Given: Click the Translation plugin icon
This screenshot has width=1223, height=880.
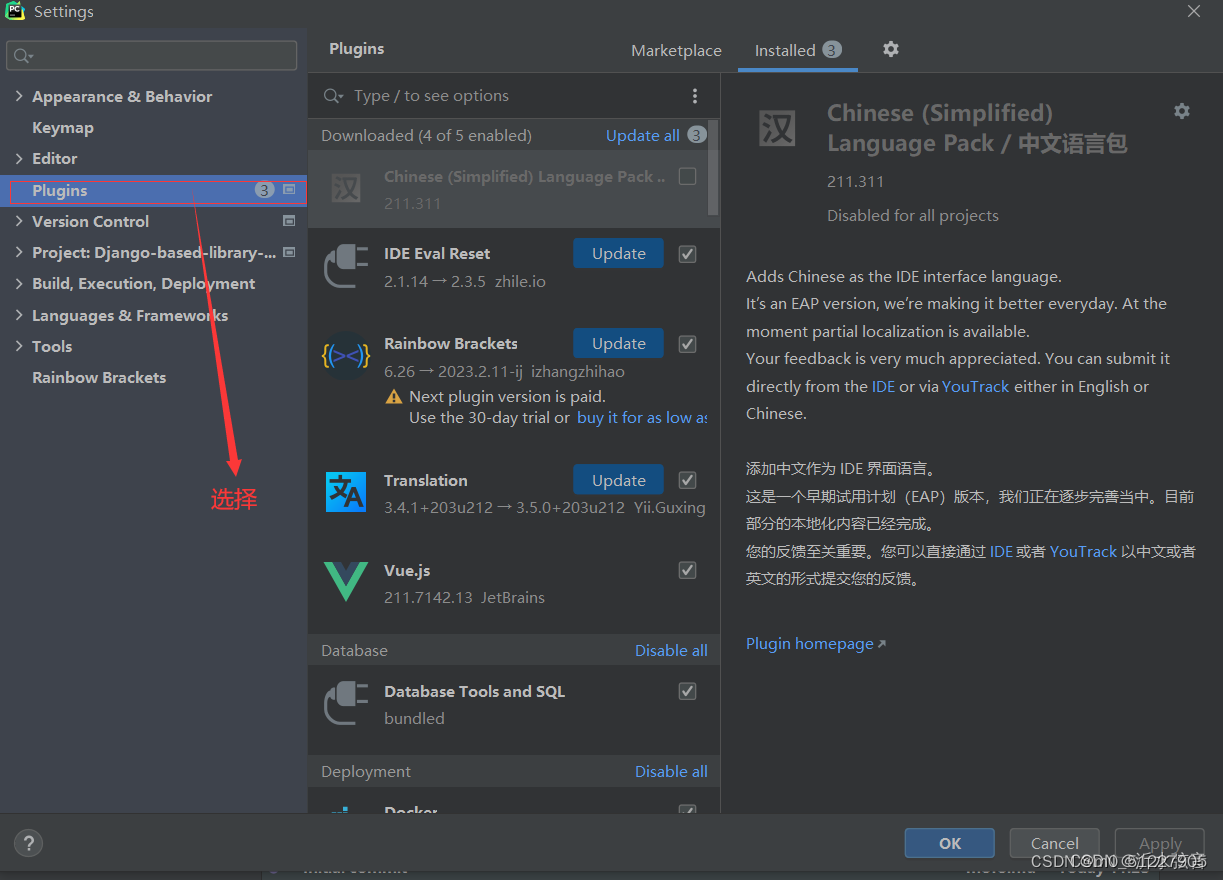Looking at the screenshot, I should tap(346, 492).
